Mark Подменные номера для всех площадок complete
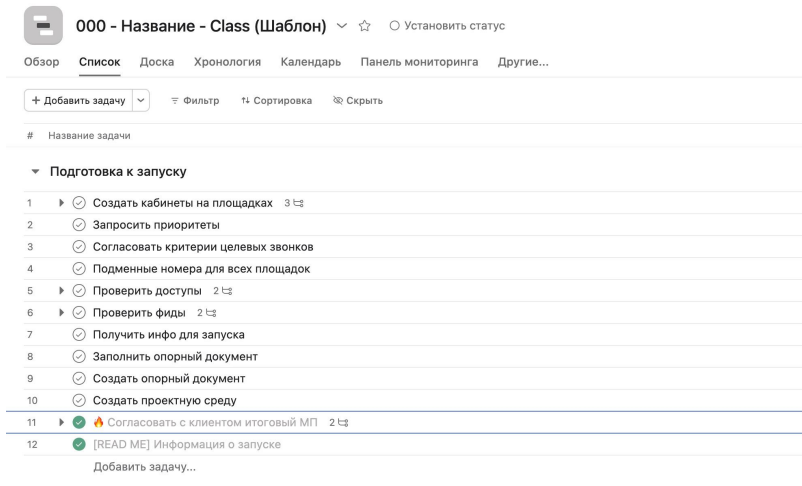Image resolution: width=802 pixels, height=486 pixels. (79, 269)
